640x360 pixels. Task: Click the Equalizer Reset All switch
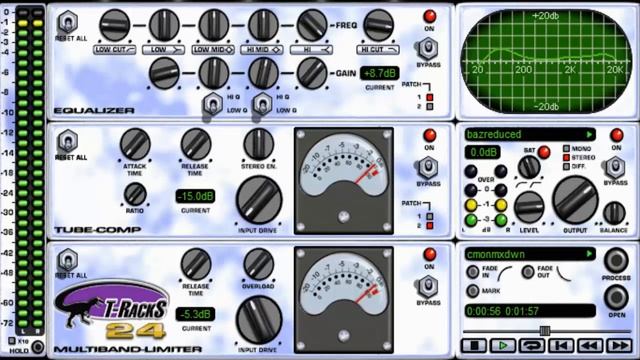pyautogui.click(x=68, y=22)
